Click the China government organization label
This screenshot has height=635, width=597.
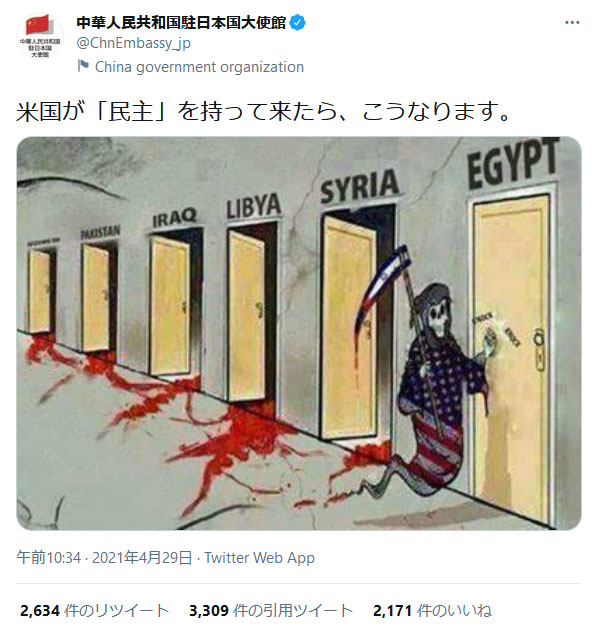pos(199,67)
